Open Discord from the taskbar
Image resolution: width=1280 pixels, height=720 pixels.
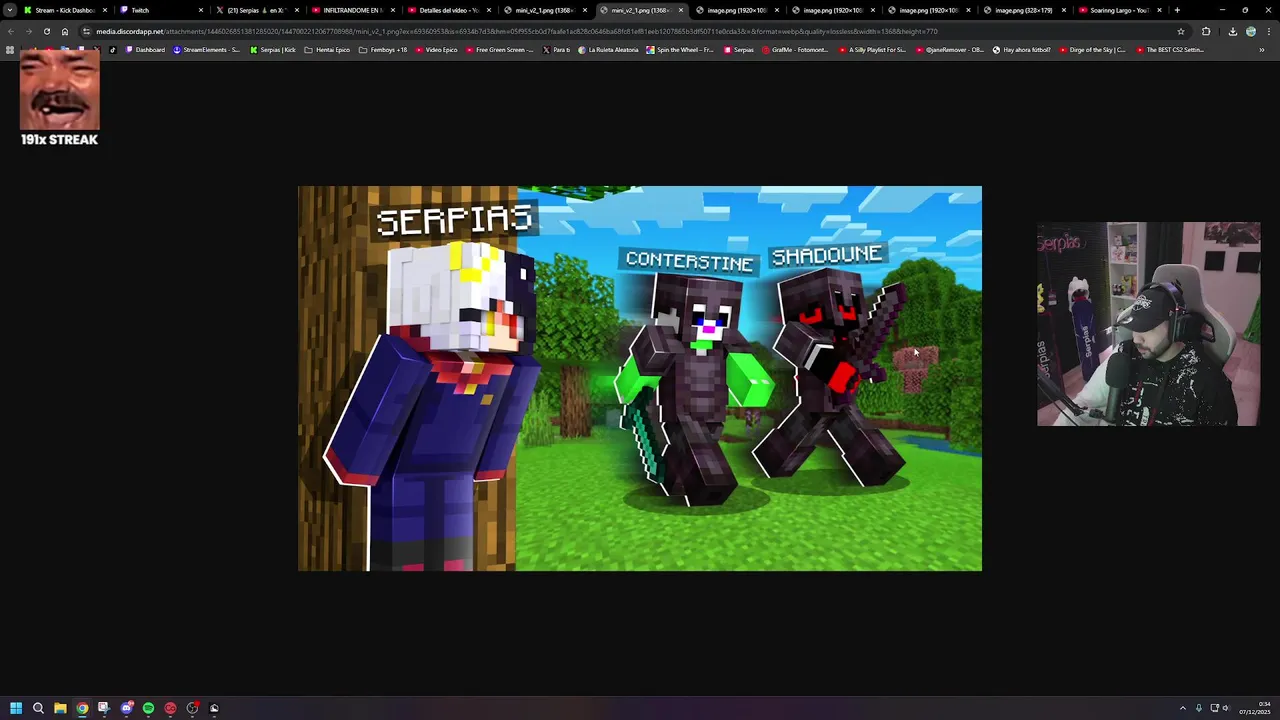click(126, 708)
